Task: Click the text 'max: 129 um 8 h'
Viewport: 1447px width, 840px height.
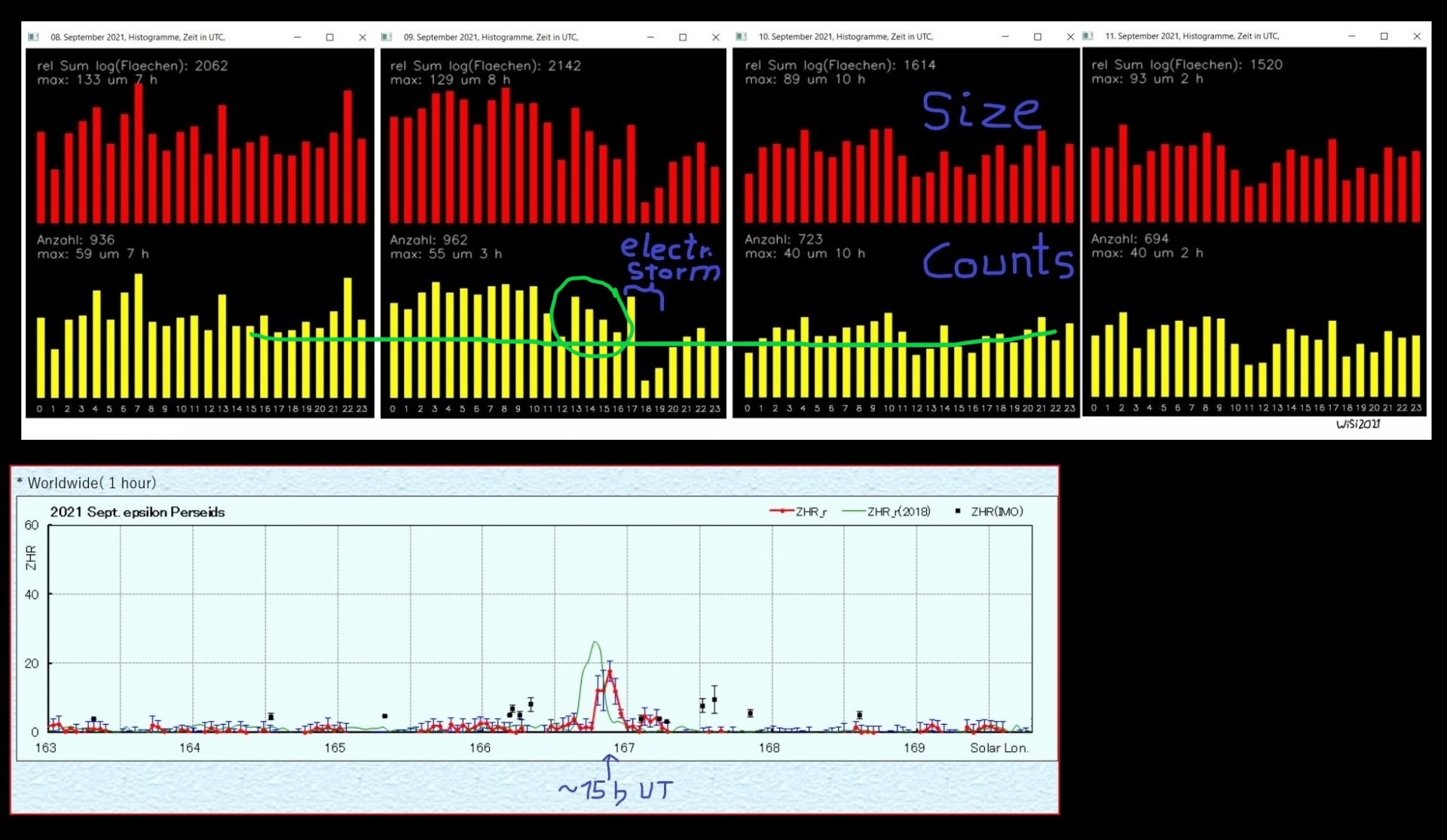Action: (451, 80)
